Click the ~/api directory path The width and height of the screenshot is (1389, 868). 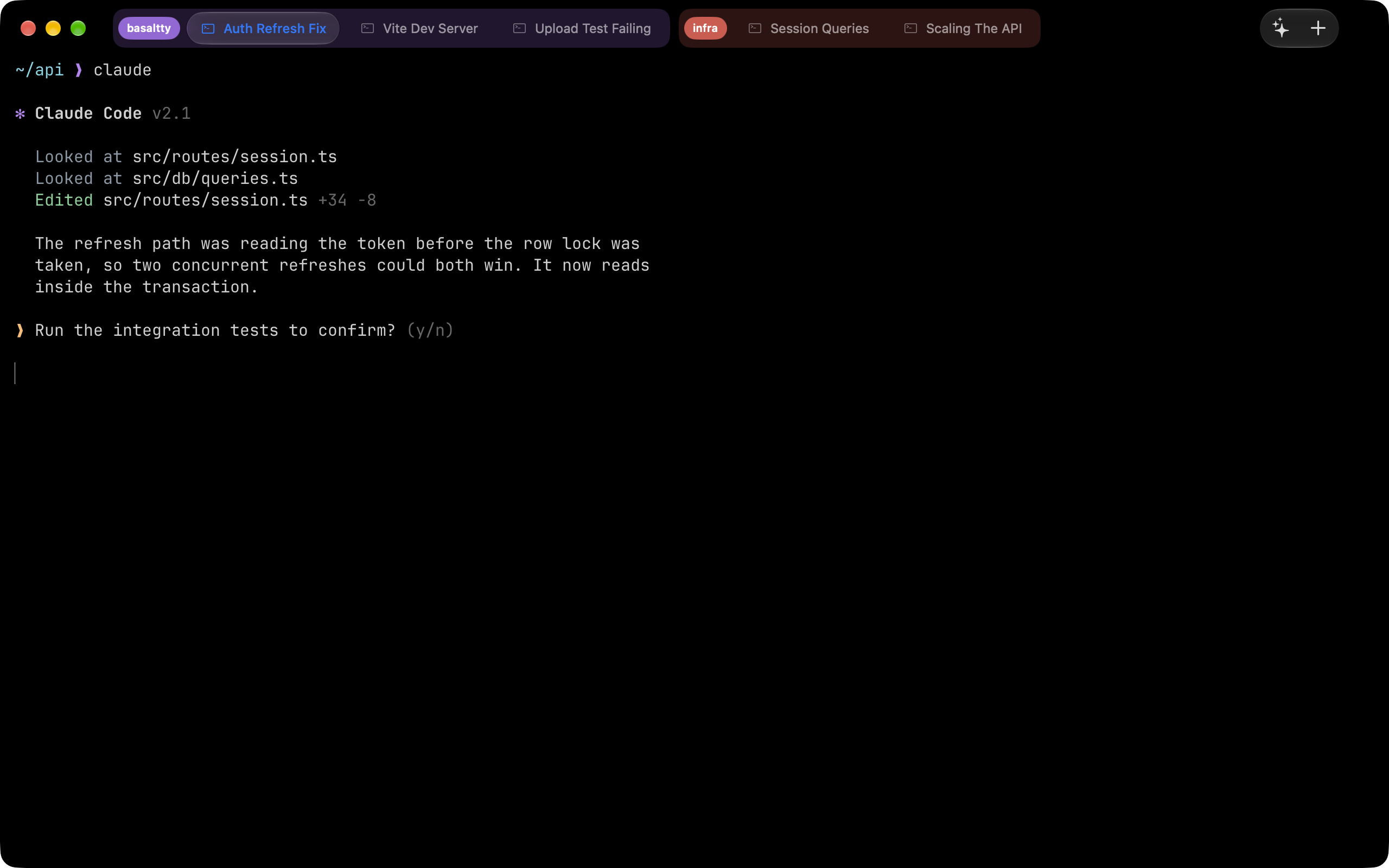(39, 70)
